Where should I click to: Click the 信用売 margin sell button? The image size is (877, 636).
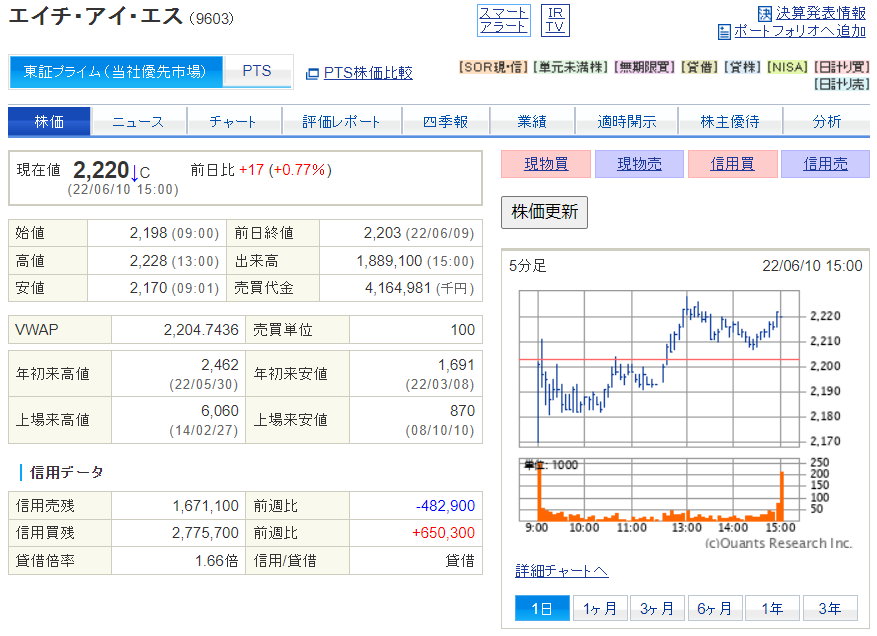coord(825,164)
